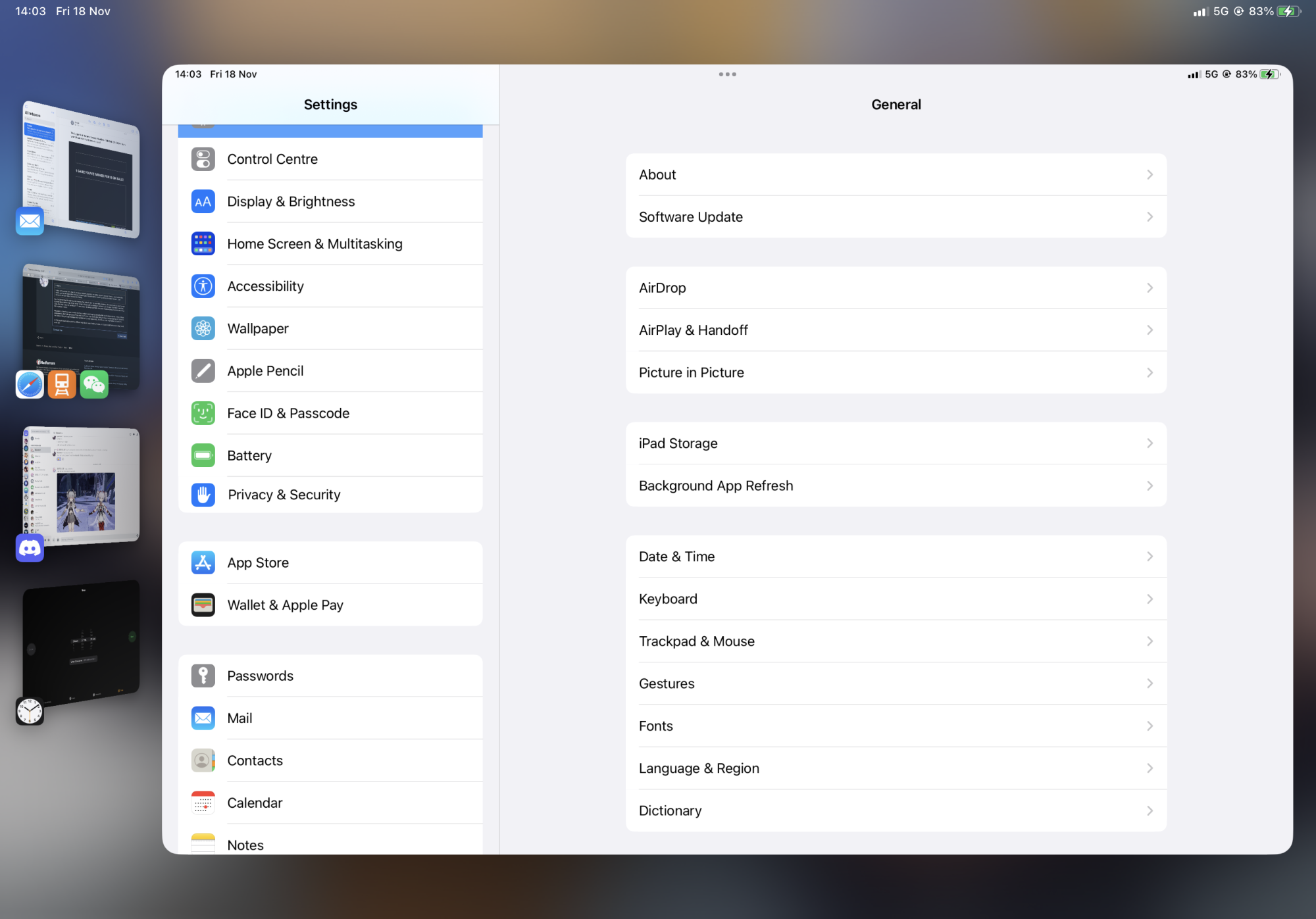The image size is (1316, 919).
Task: Tap the orange train app icon
Action: (62, 385)
